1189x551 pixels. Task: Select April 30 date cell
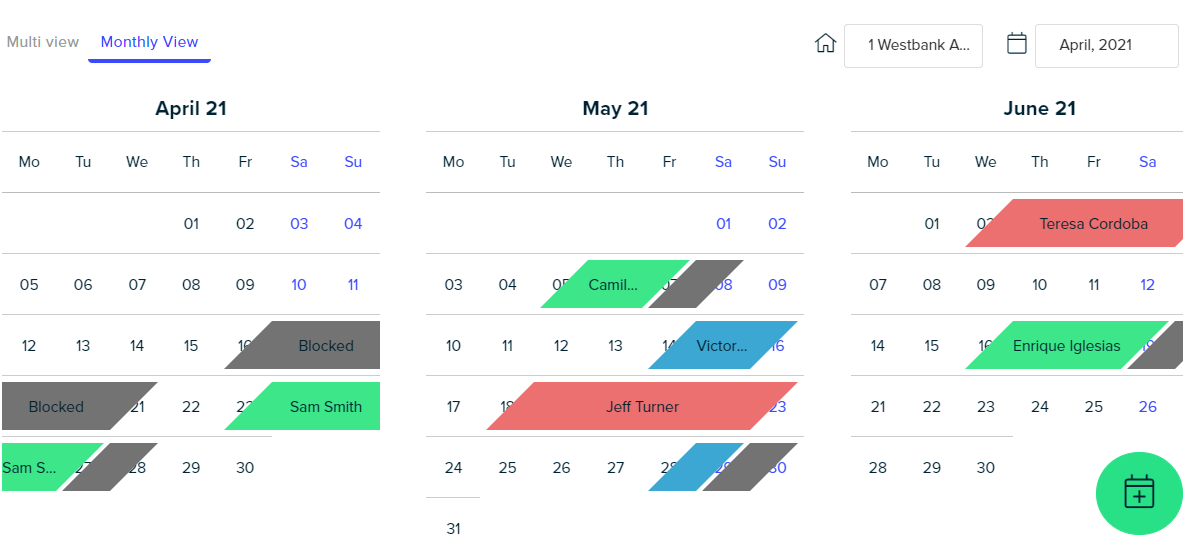click(x=245, y=468)
